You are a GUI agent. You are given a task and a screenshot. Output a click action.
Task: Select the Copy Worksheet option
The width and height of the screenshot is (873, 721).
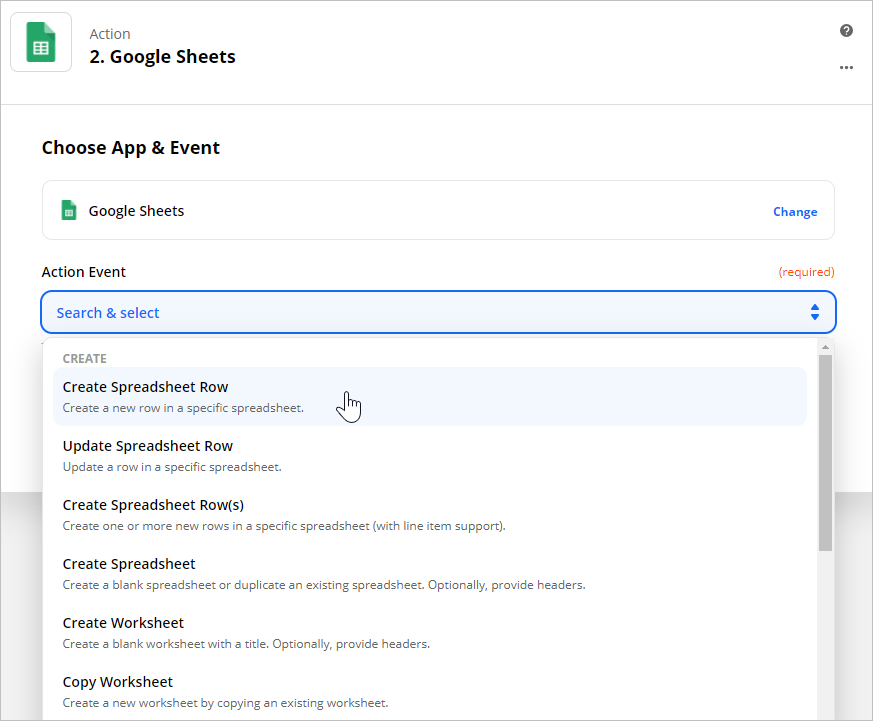430,691
